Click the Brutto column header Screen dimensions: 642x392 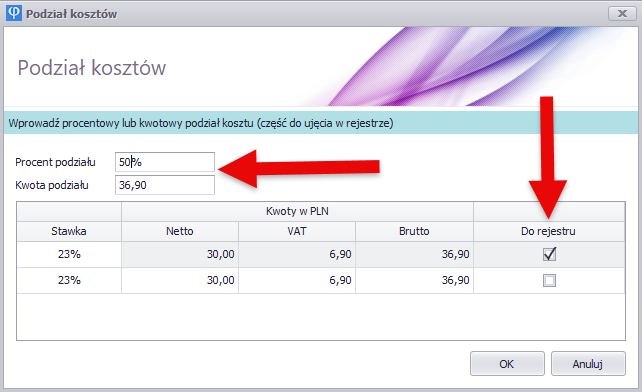414,231
